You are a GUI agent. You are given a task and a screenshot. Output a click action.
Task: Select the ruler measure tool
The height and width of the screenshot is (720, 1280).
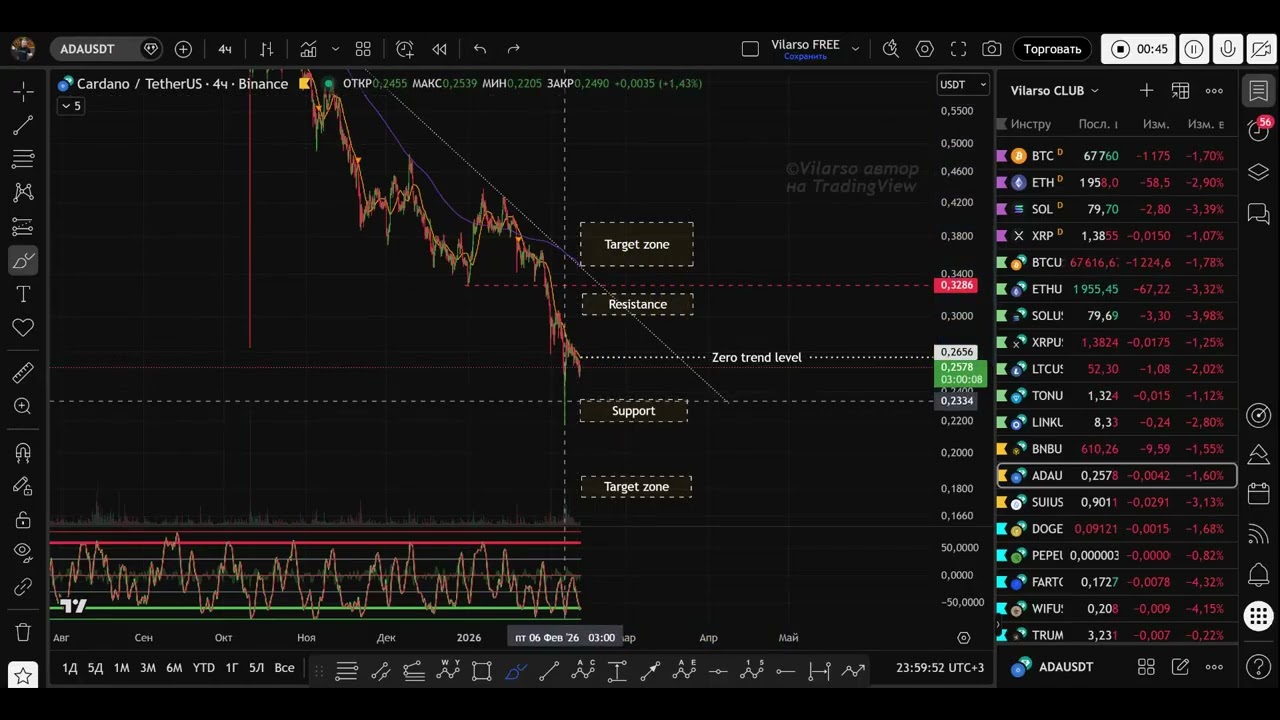point(23,373)
